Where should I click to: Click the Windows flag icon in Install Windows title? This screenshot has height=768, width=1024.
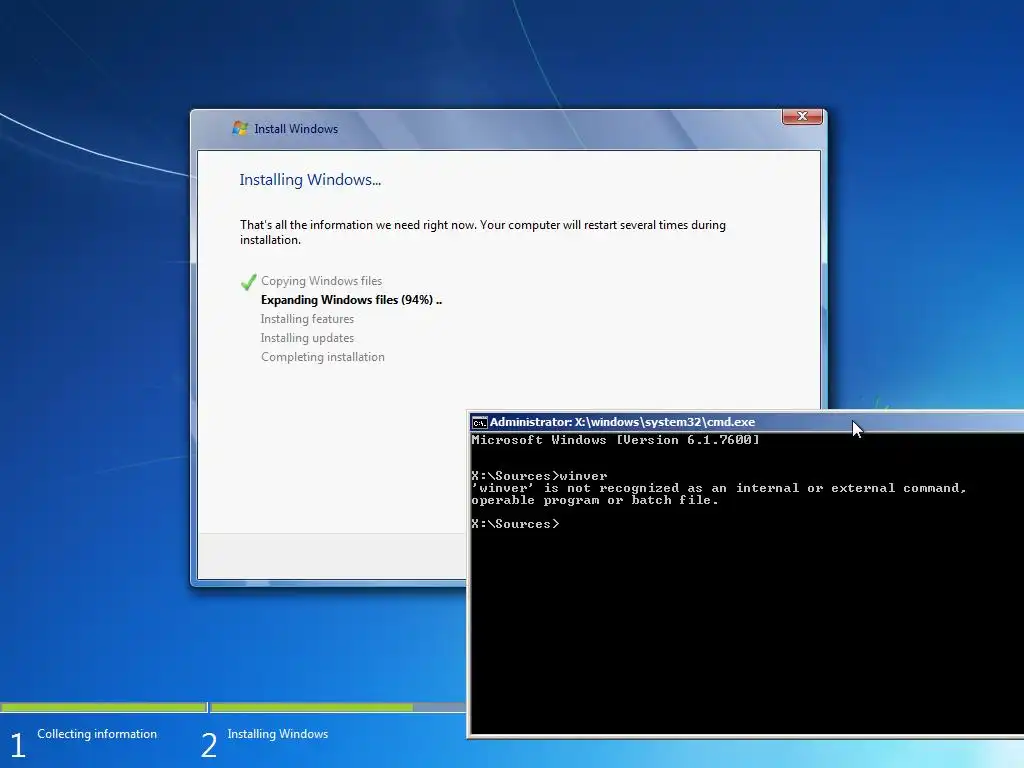pos(240,129)
